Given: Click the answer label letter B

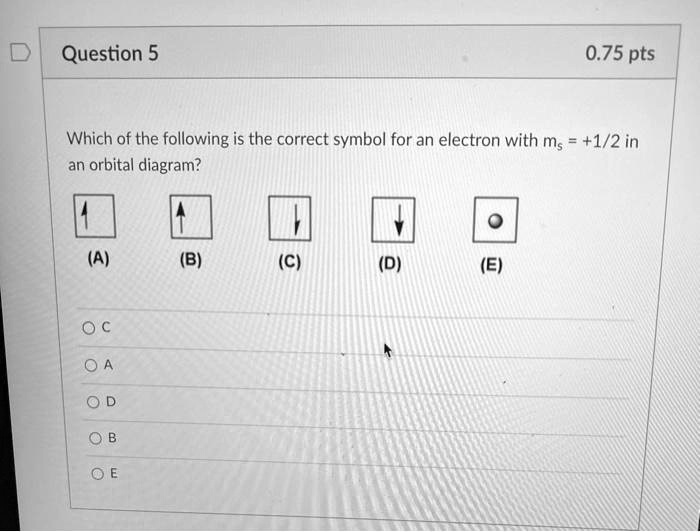Looking at the screenshot, I should pyautogui.click(x=112, y=438).
